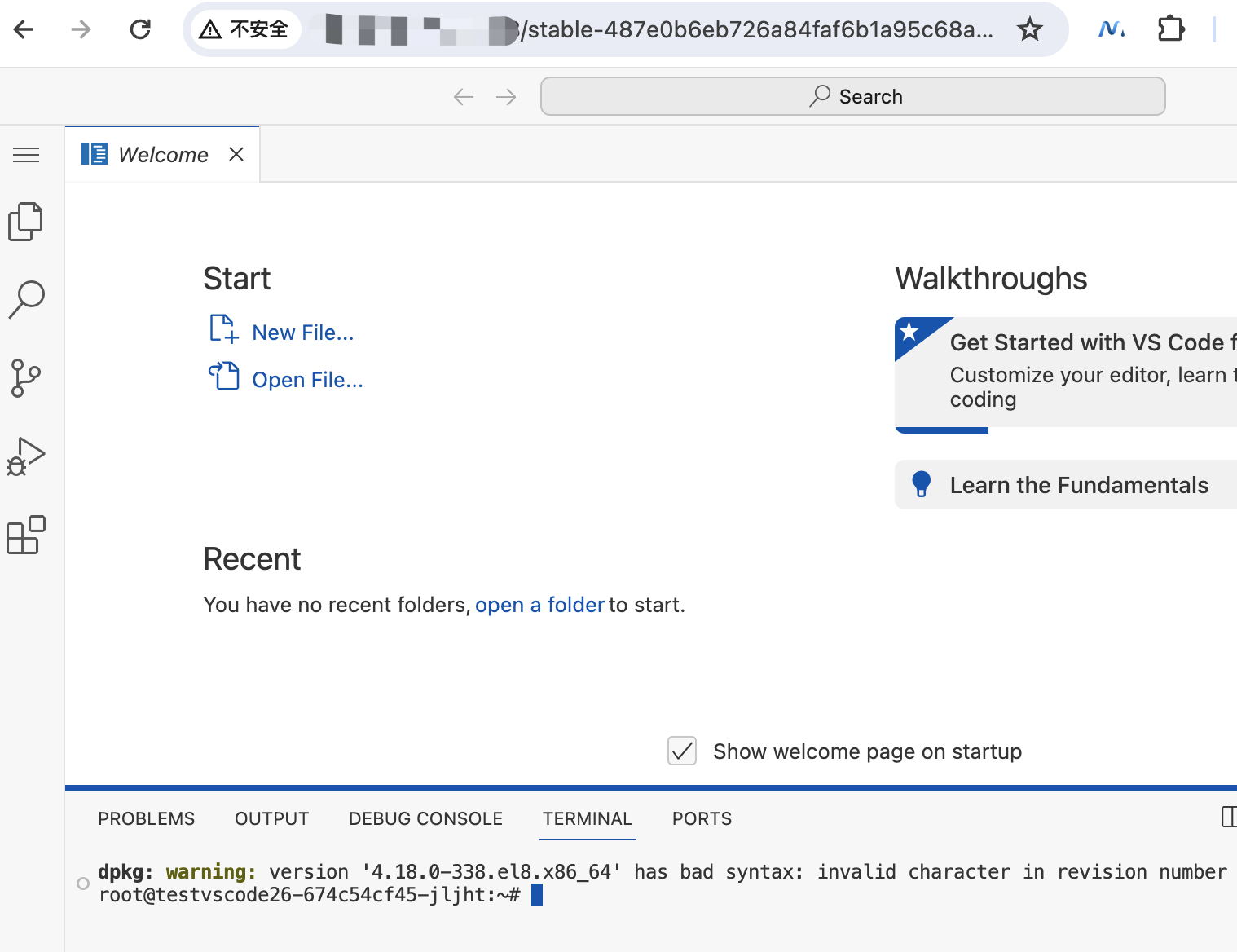Open the browser extensions puzzle icon
1237x952 pixels.
coord(1170,30)
